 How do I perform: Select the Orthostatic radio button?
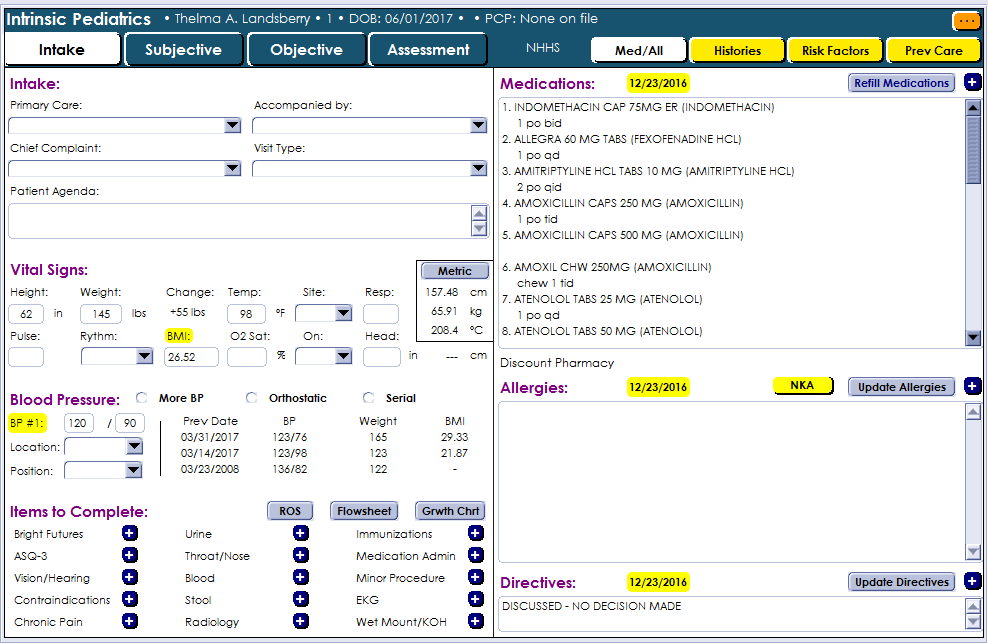[252, 398]
